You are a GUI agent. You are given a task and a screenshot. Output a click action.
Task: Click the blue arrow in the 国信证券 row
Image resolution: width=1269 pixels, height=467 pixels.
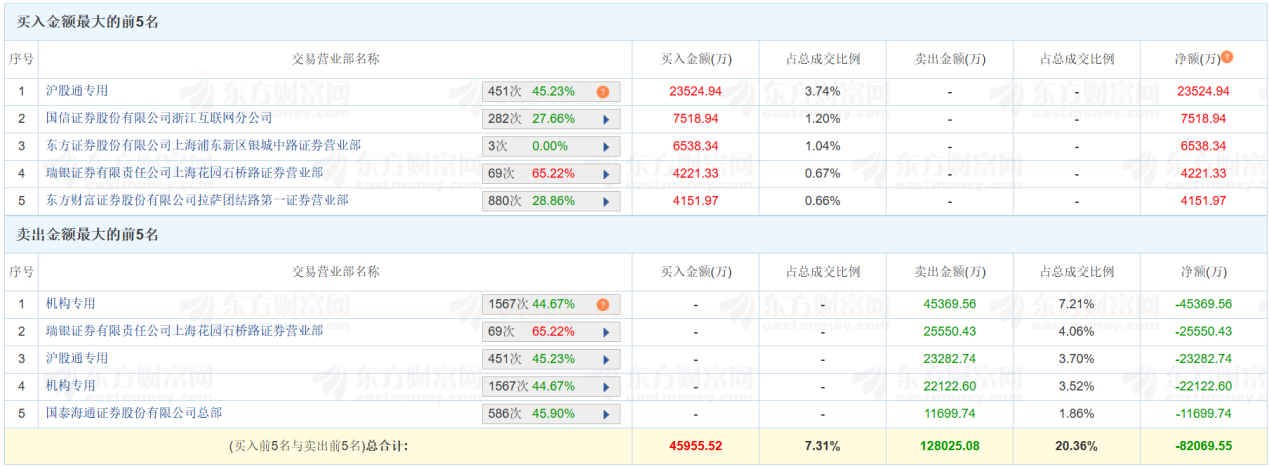606,119
